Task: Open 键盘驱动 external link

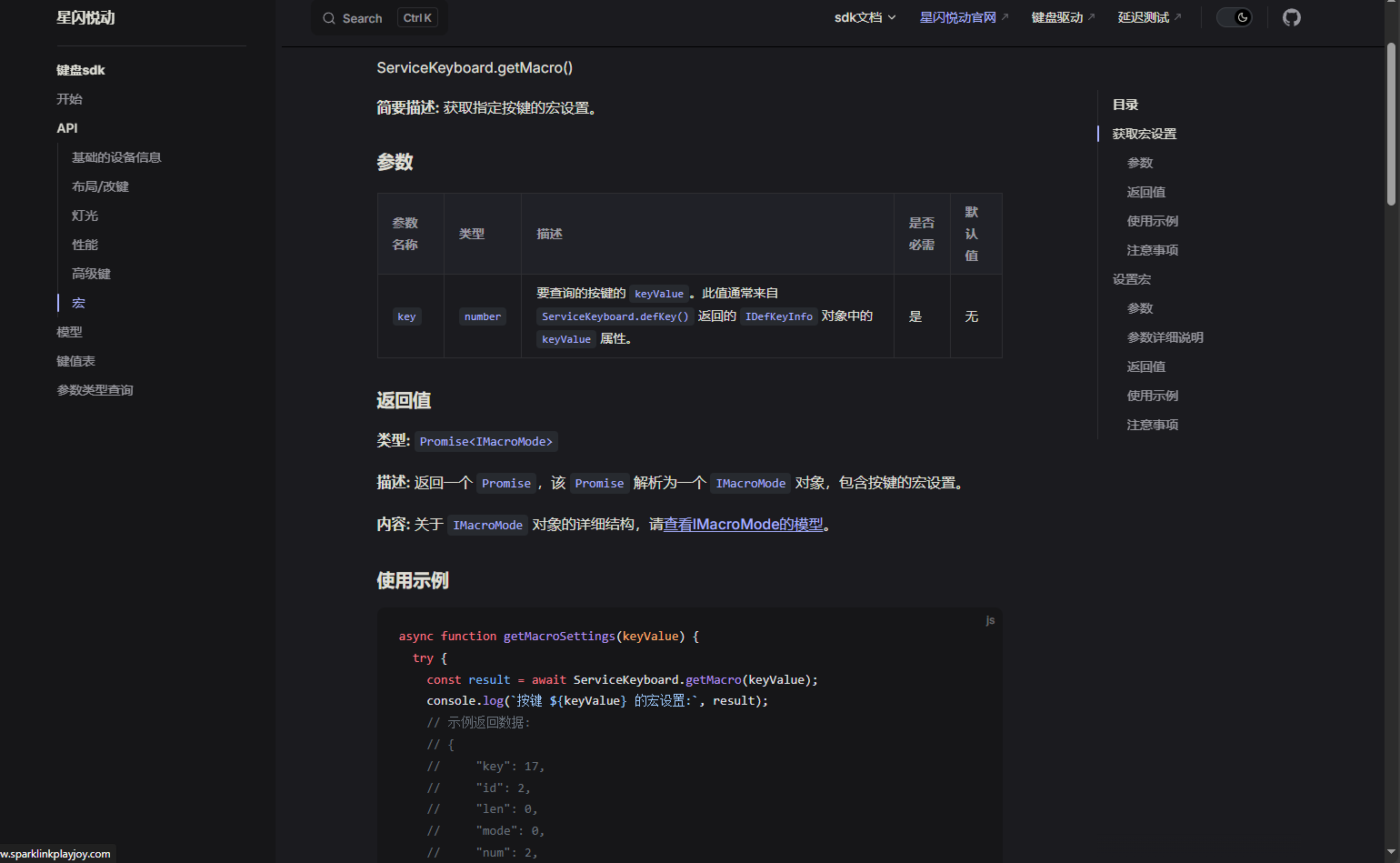Action: [1063, 17]
